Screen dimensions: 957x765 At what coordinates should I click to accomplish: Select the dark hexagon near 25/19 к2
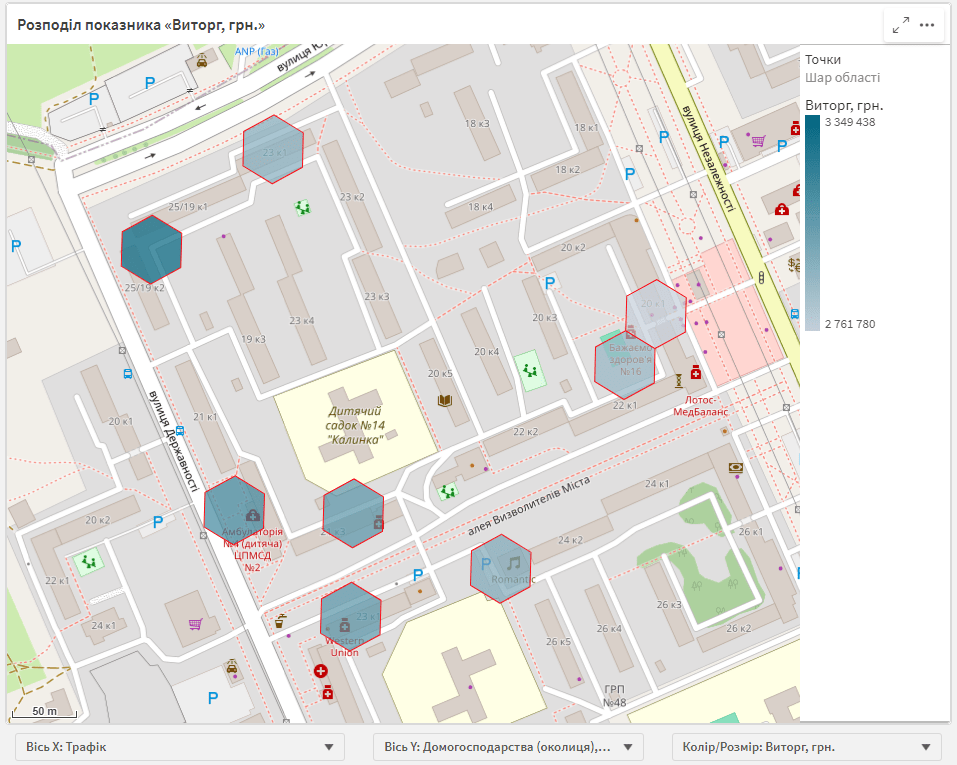pyautogui.click(x=152, y=249)
